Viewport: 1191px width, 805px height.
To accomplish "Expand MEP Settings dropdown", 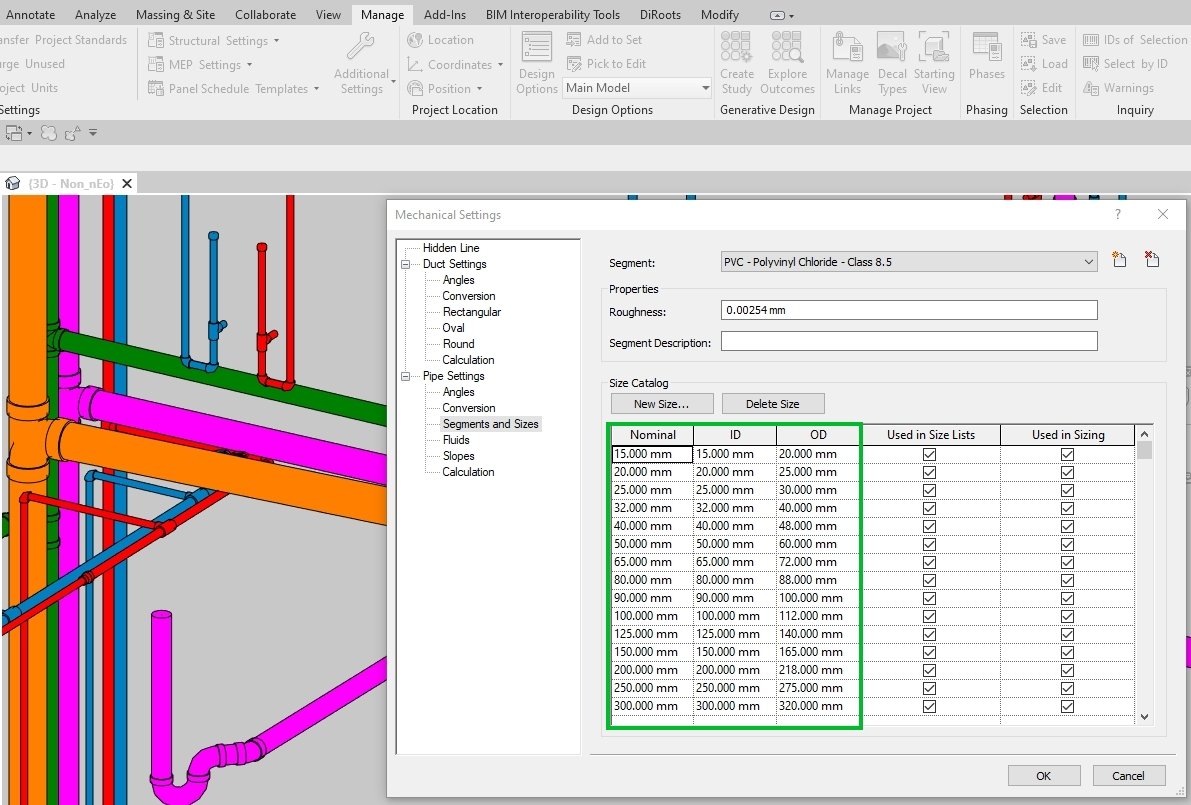I will coord(249,65).
